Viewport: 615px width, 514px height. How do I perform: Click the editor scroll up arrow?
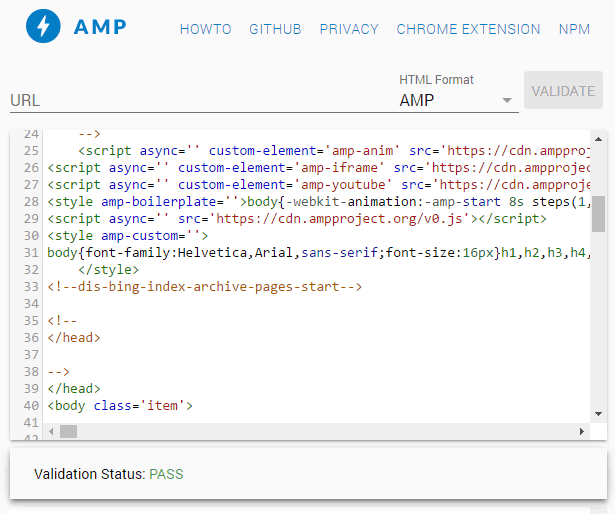(x=599, y=139)
